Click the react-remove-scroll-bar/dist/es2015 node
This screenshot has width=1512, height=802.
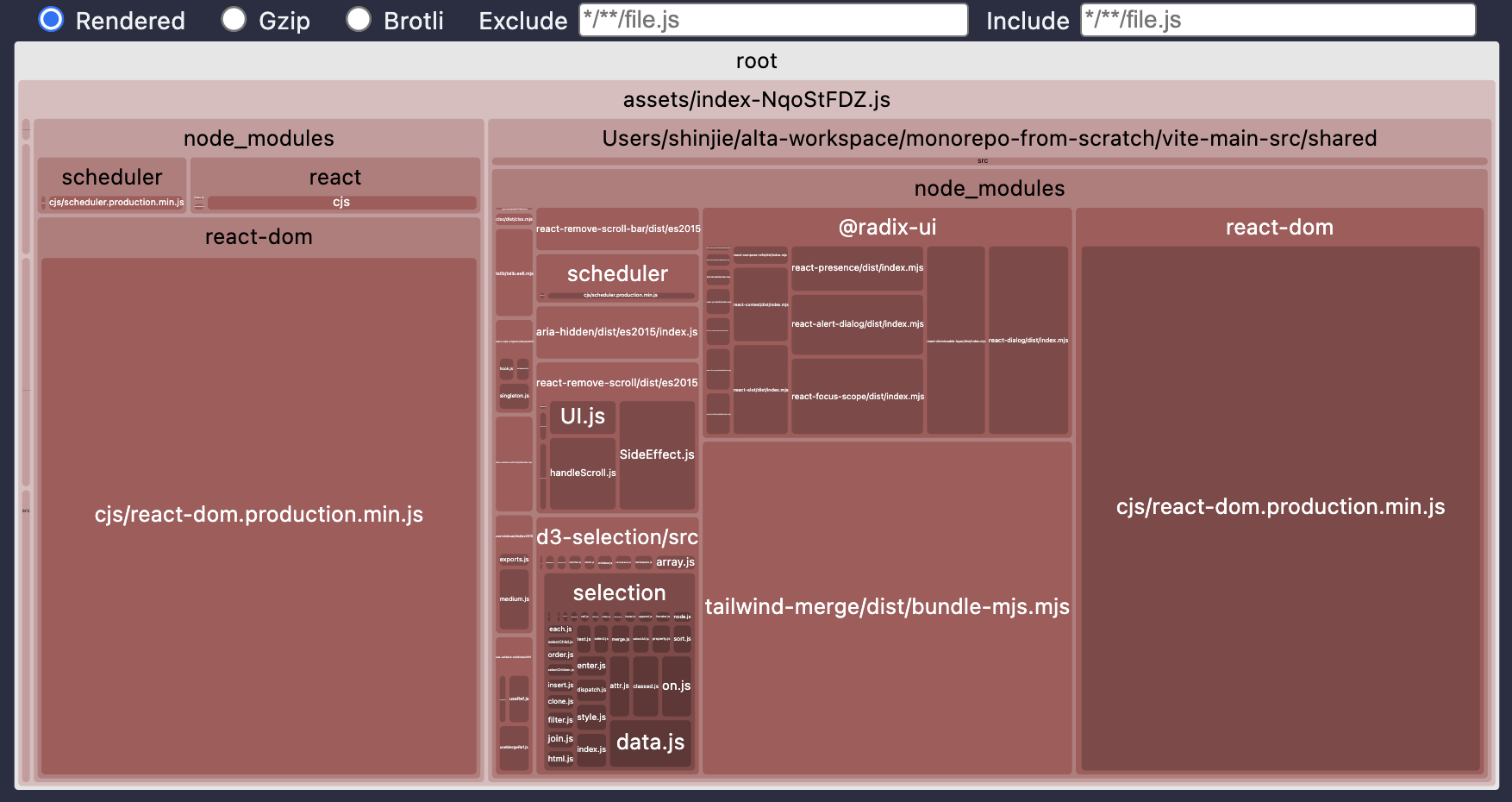(x=617, y=229)
